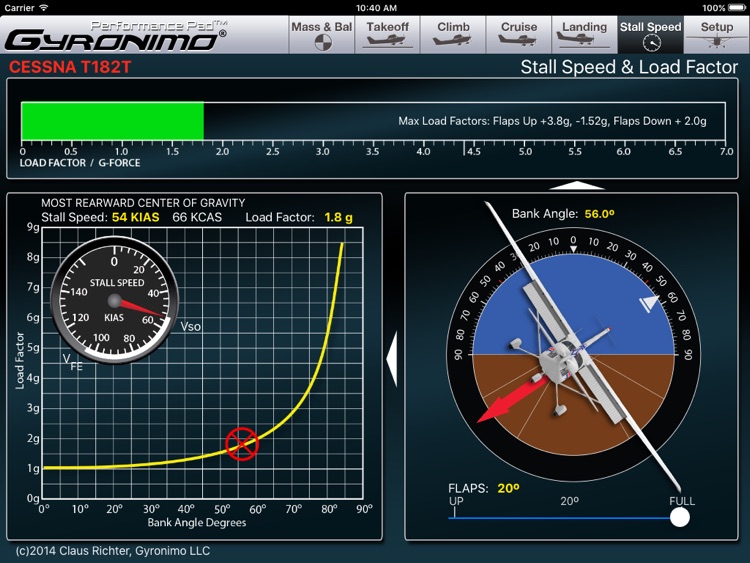Viewport: 750px width, 563px height.
Task: Click the Wi-Fi icon in status bar
Action: (44, 8)
